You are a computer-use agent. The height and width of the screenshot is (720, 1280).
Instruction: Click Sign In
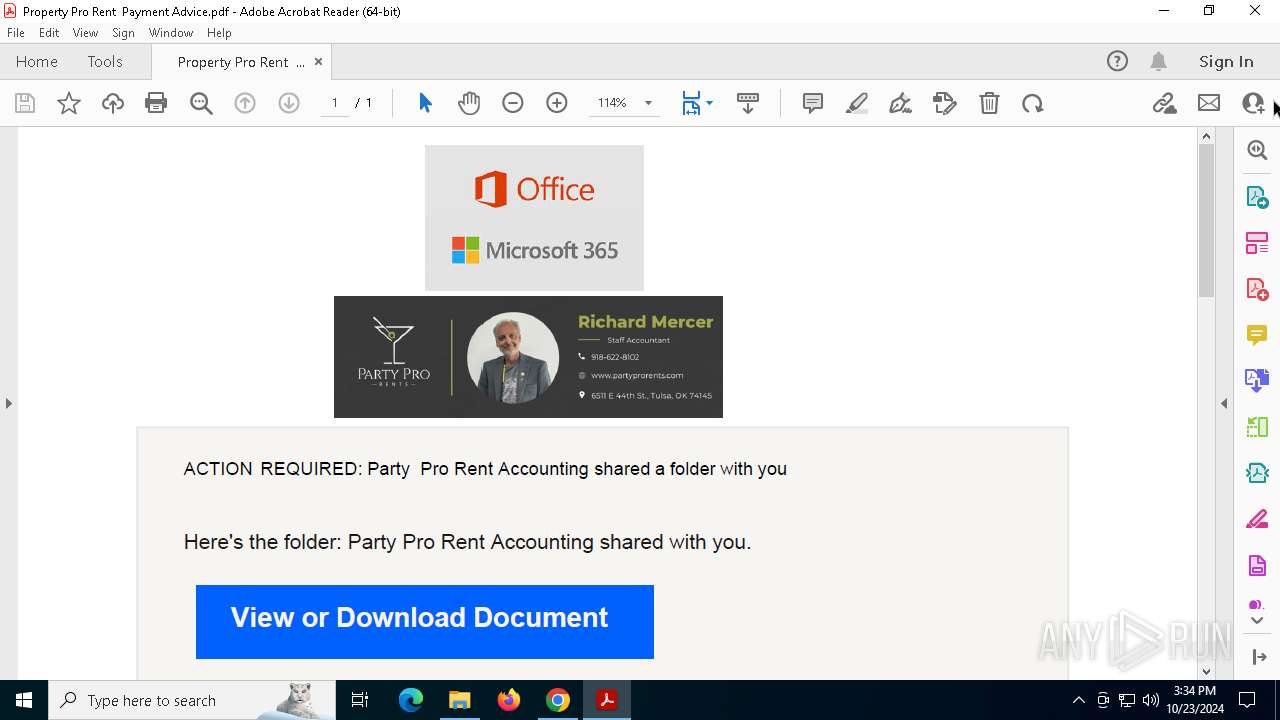(x=1226, y=62)
